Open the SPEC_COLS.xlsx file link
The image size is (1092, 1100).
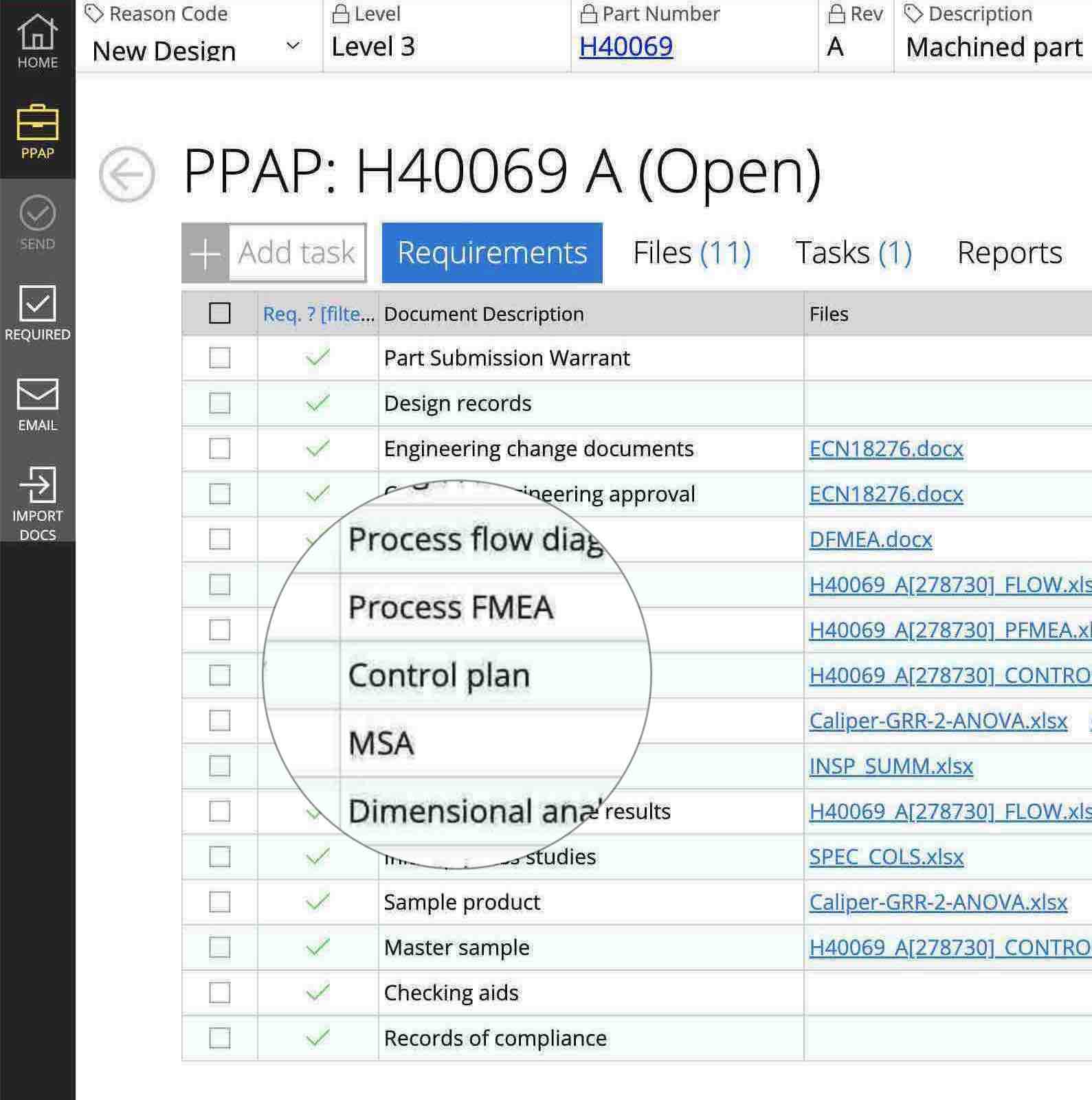887,857
